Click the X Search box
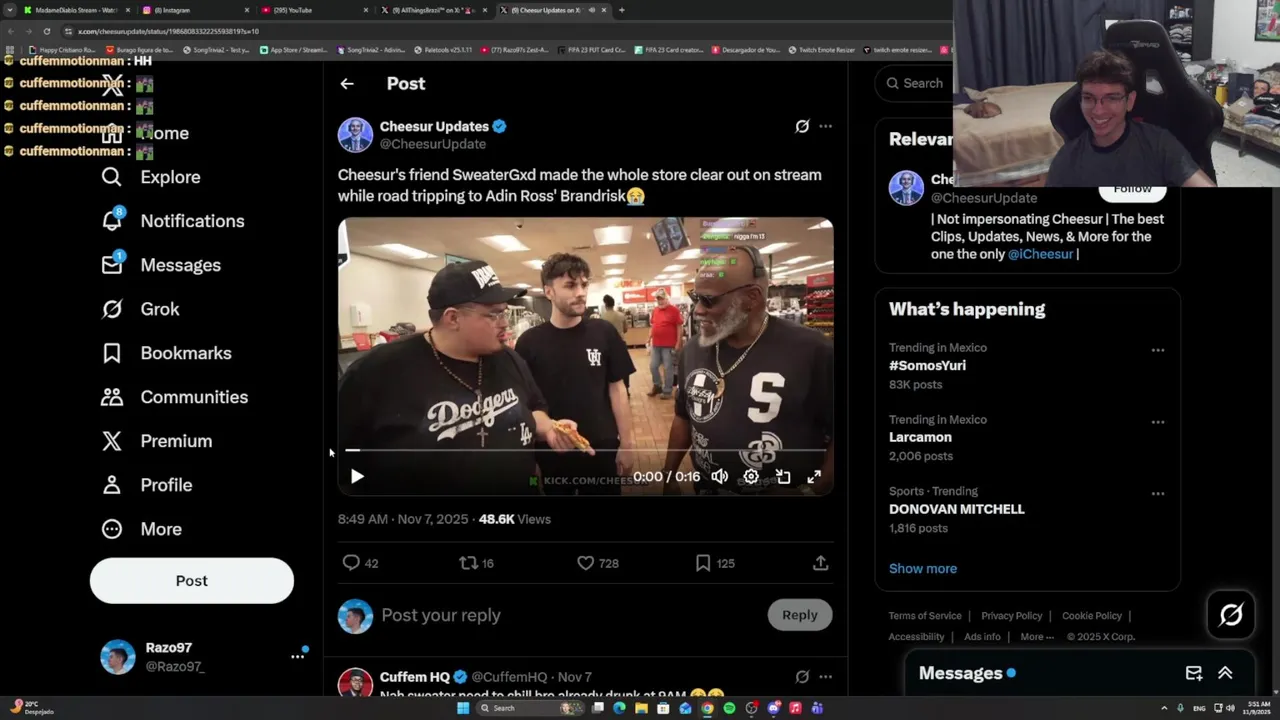This screenshot has width=1280, height=720. pyautogui.click(x=914, y=83)
